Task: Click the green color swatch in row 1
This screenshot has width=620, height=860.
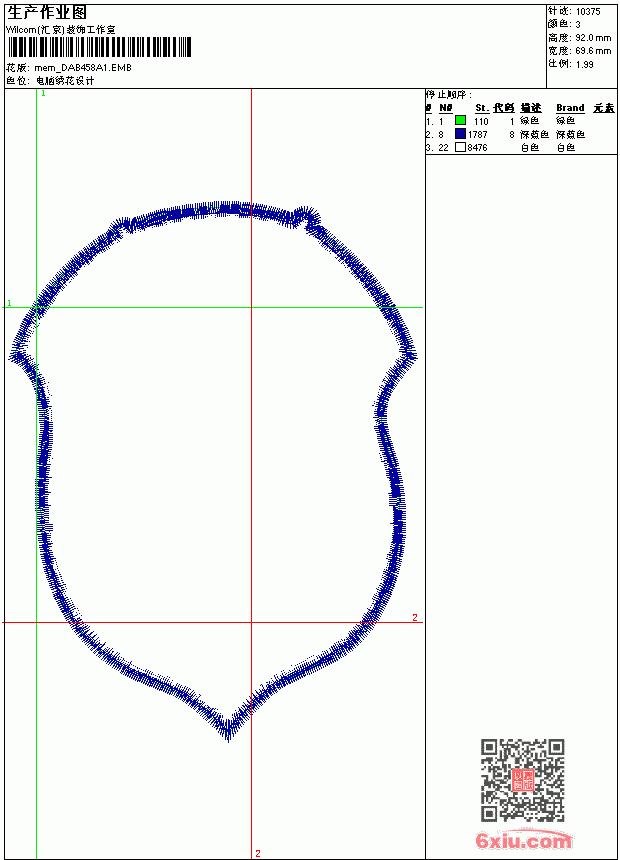Action: pyautogui.click(x=460, y=120)
